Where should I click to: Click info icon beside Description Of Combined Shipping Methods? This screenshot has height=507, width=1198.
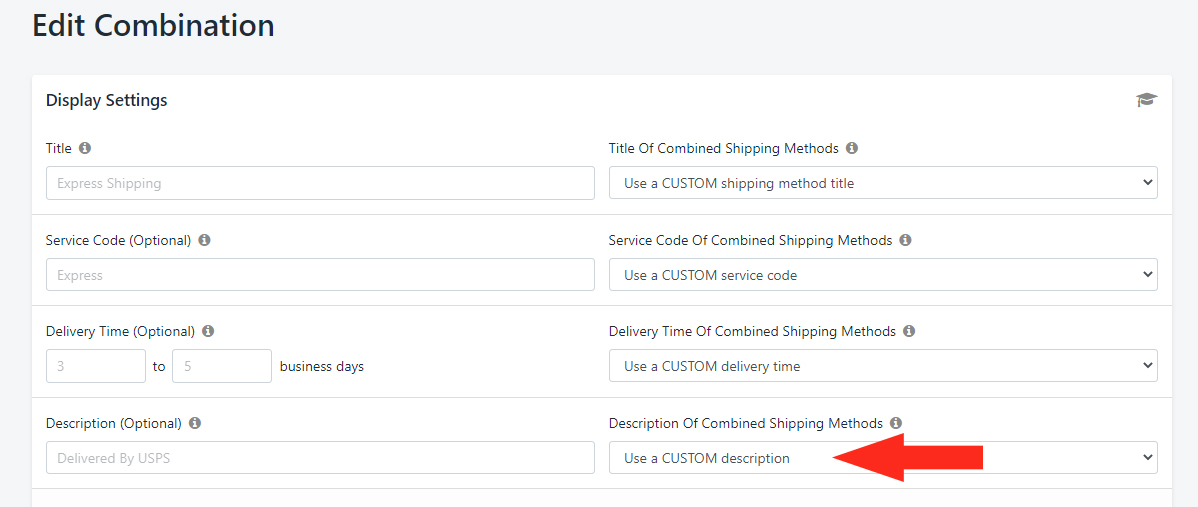[896, 423]
